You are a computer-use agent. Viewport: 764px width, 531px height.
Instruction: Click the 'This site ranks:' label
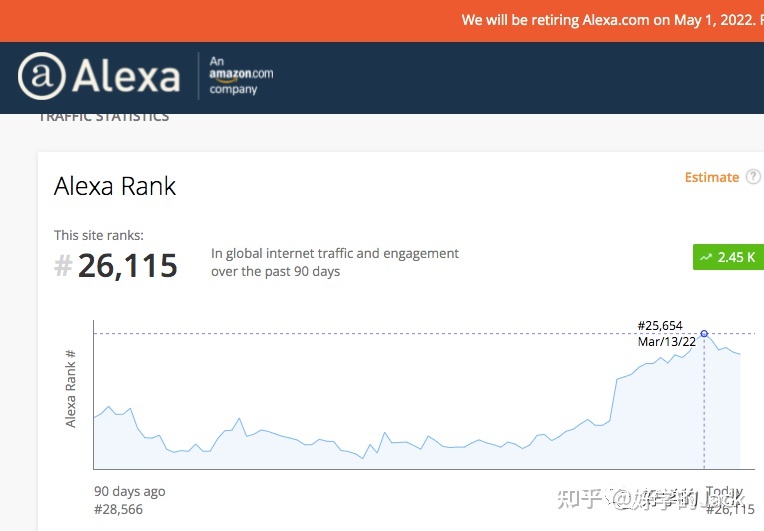pyautogui.click(x=98, y=235)
